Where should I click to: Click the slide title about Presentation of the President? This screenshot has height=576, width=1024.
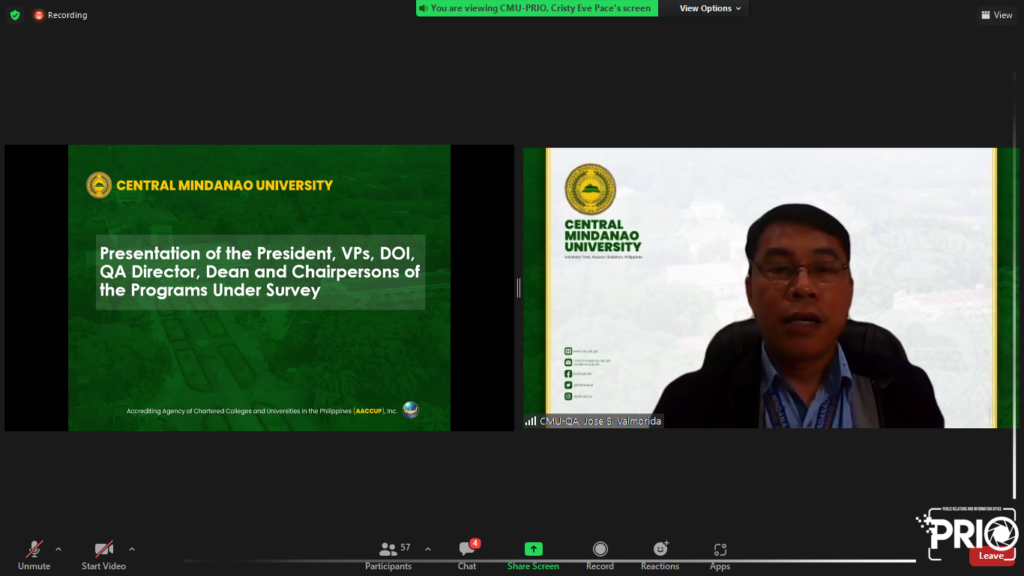point(259,272)
